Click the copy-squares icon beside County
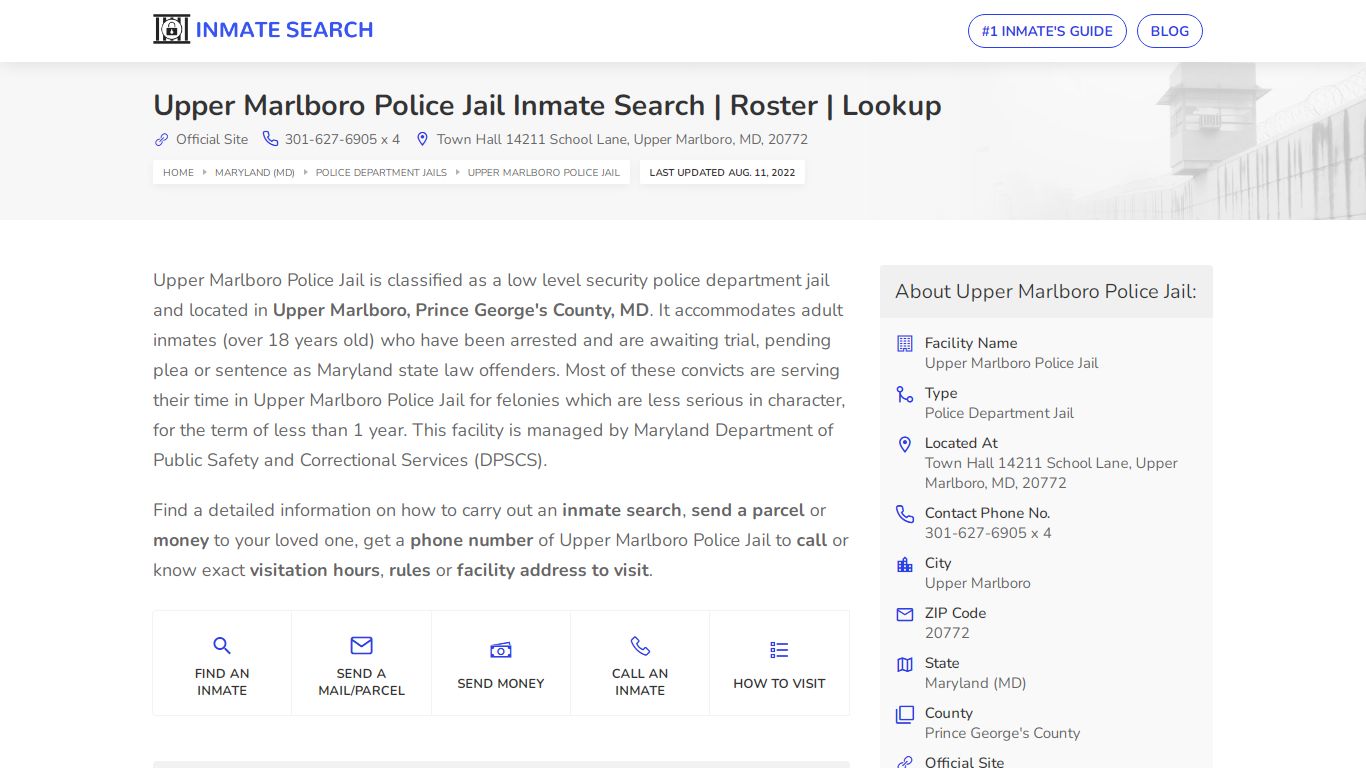This screenshot has width=1366, height=768. [x=905, y=714]
